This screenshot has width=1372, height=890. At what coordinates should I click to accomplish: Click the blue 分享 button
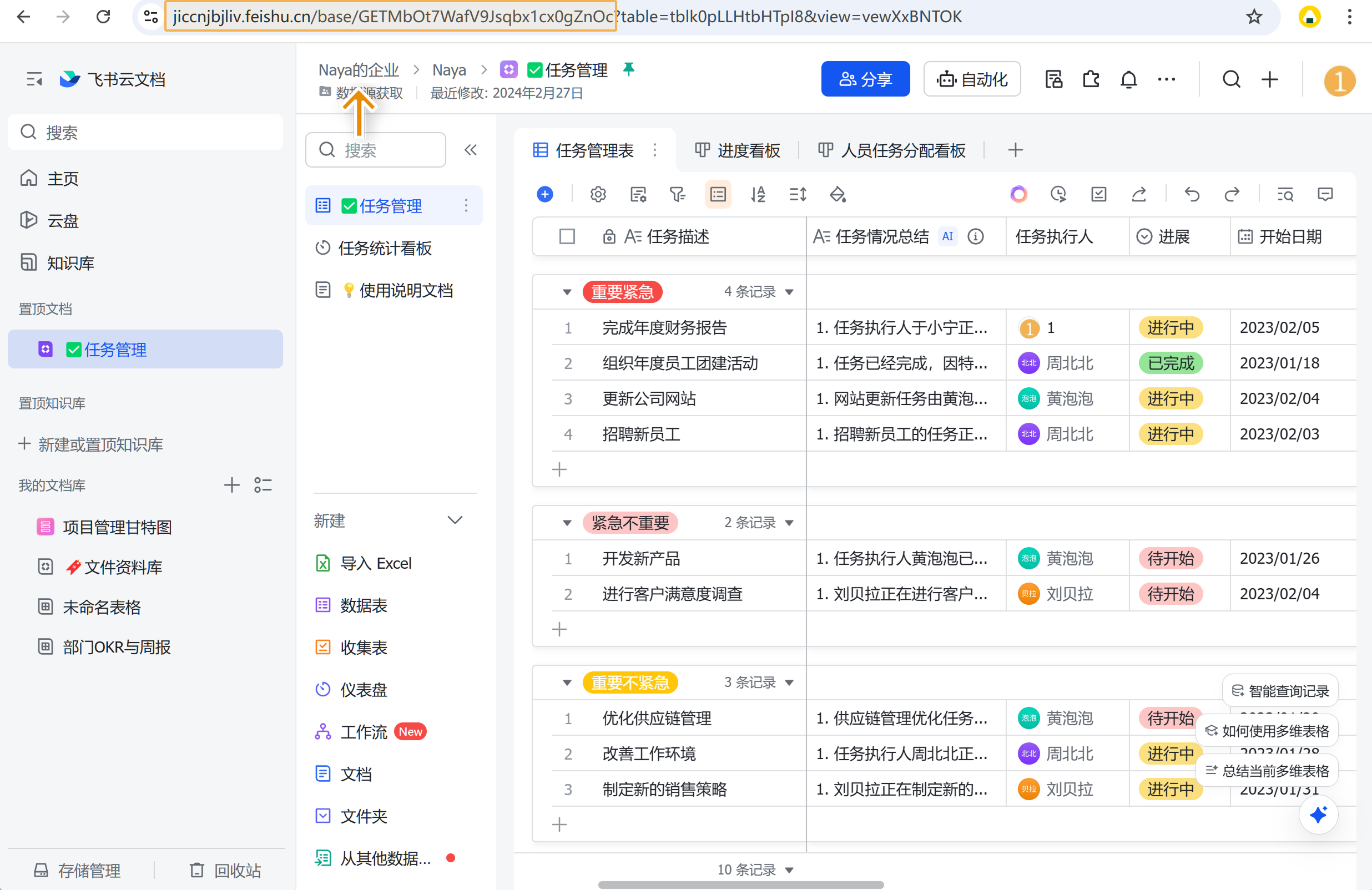[x=865, y=79]
